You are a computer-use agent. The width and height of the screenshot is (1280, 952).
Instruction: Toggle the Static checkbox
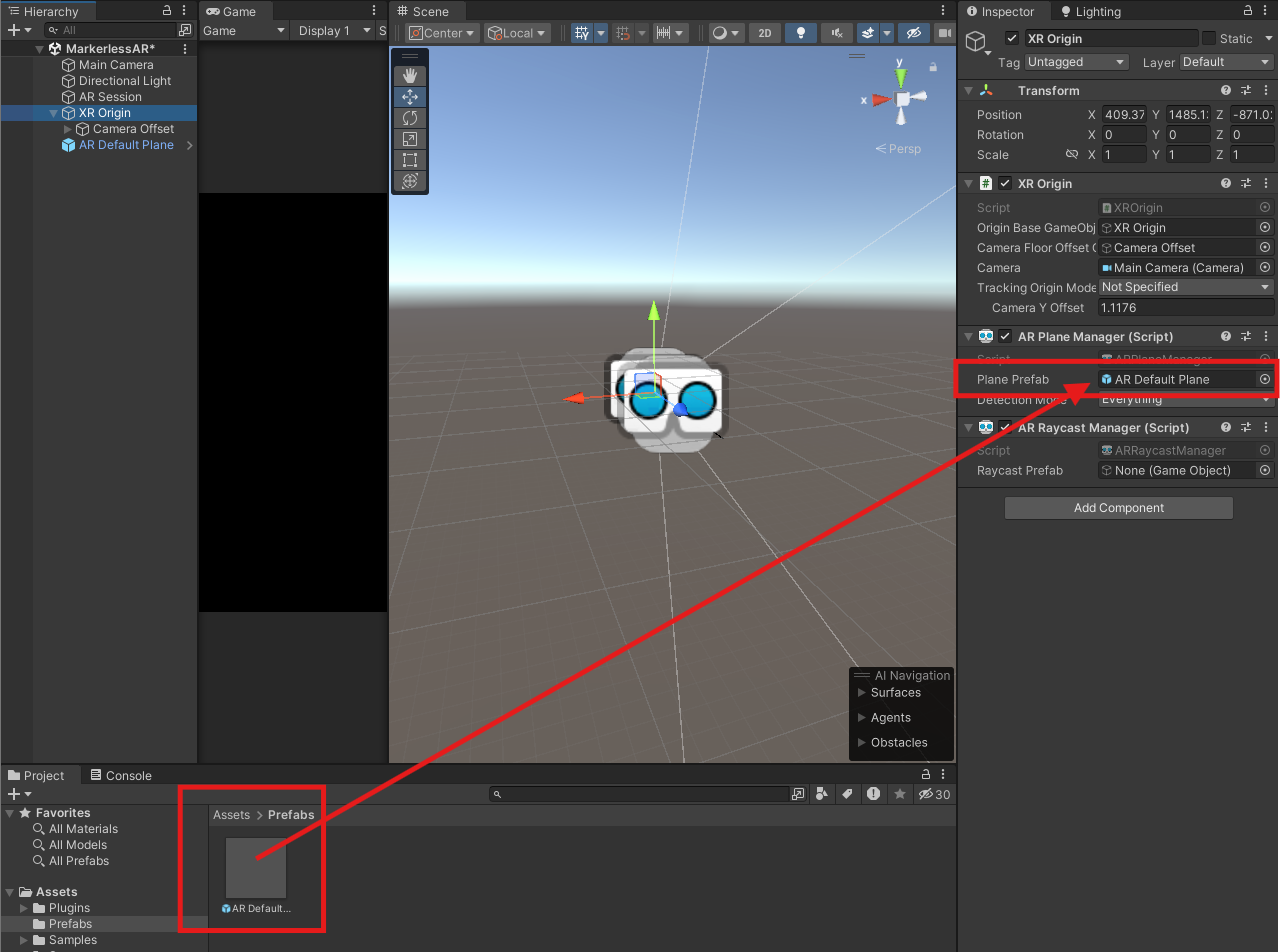(1209, 38)
